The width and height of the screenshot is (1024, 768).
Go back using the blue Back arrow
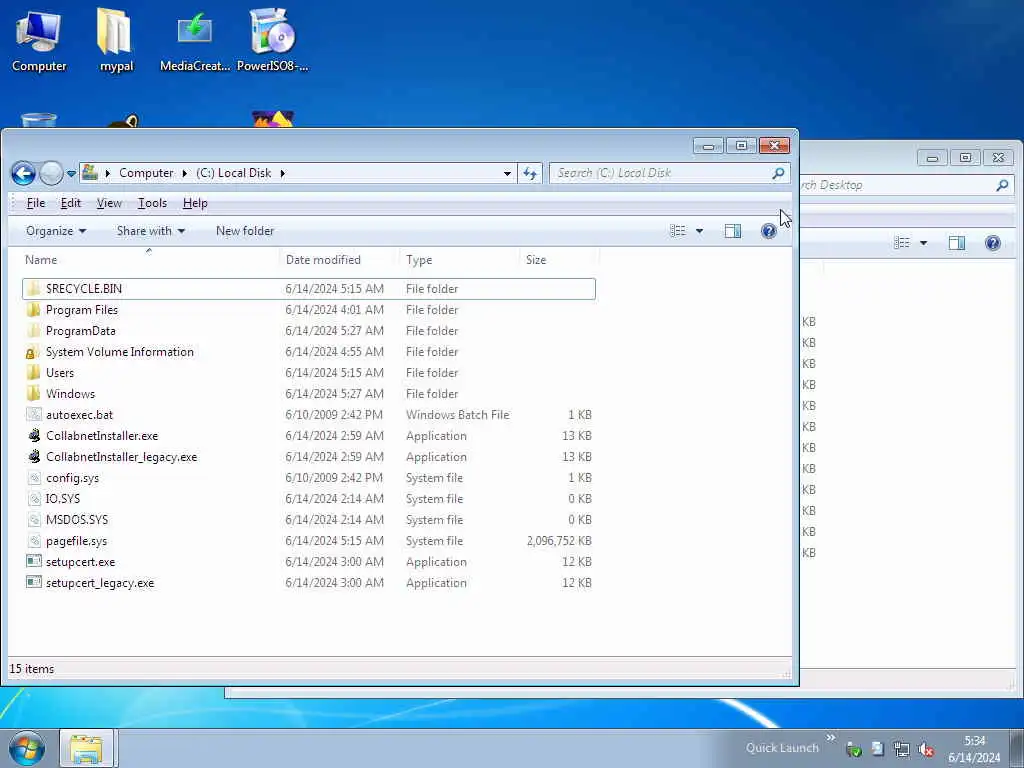tap(24, 173)
